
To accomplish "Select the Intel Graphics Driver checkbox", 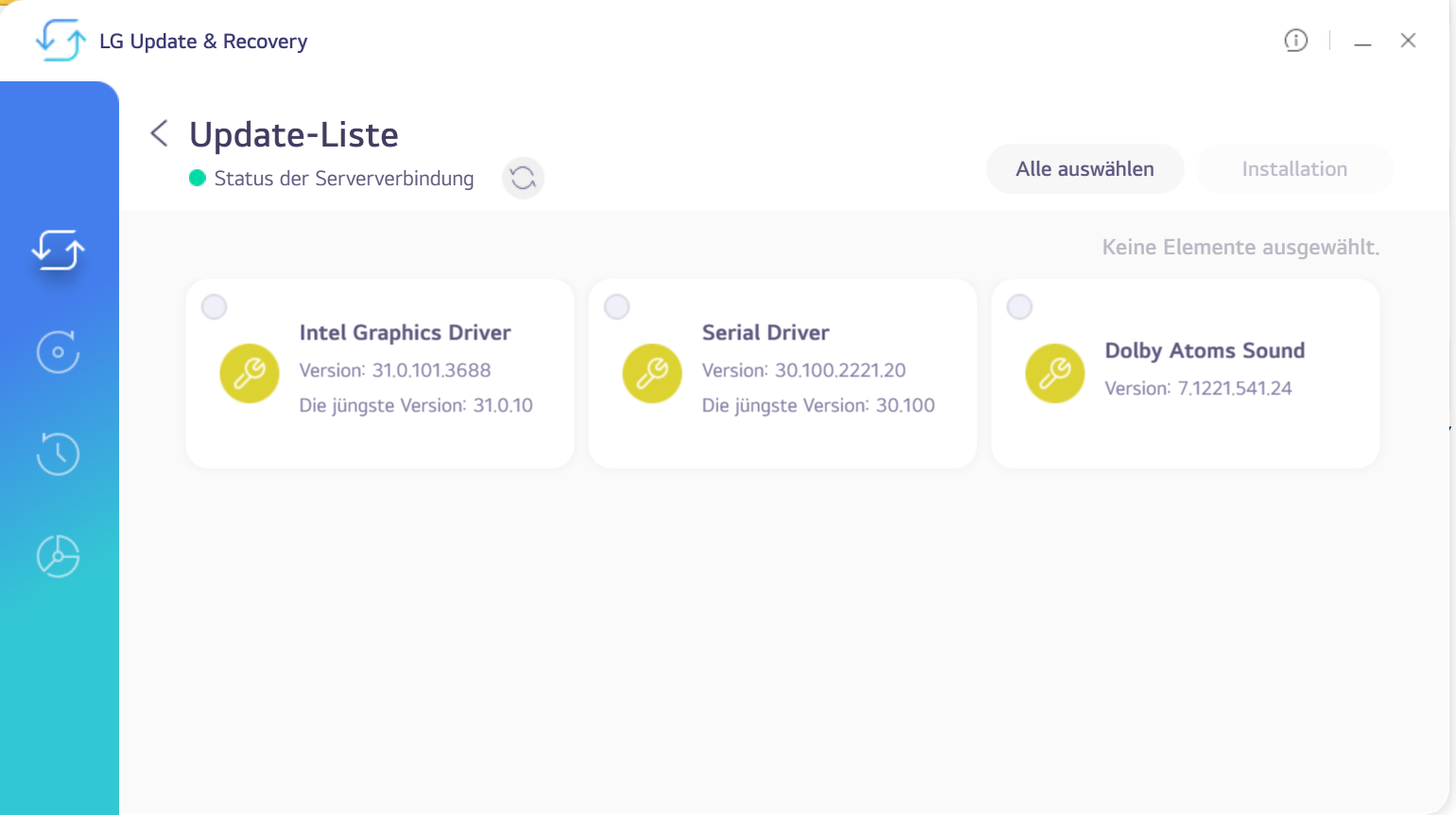I will (215, 307).
